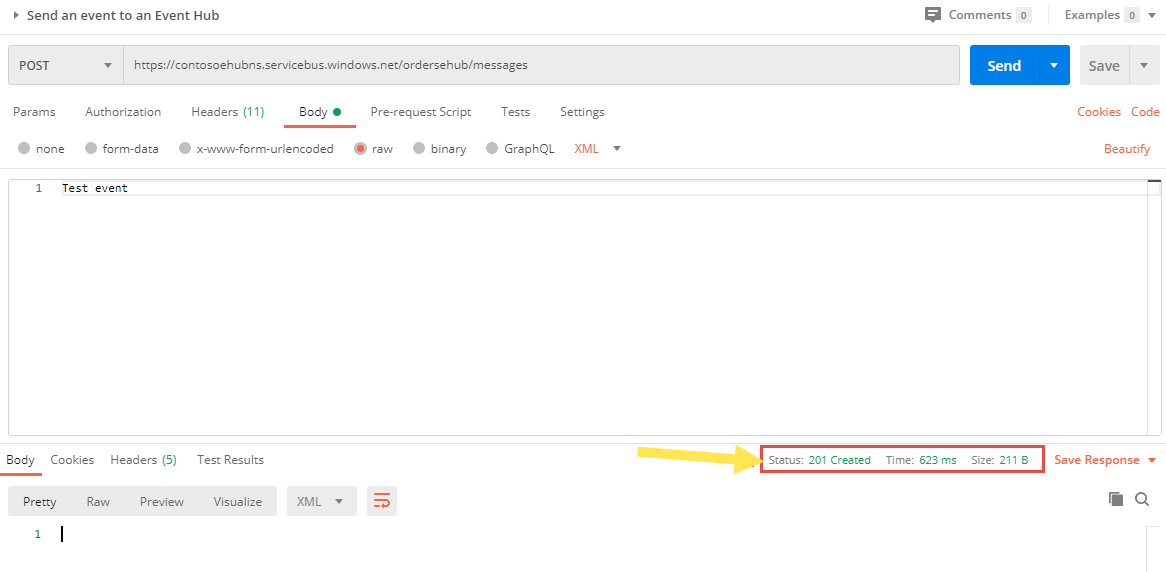Expand the Send button arrow options

click(1054, 65)
